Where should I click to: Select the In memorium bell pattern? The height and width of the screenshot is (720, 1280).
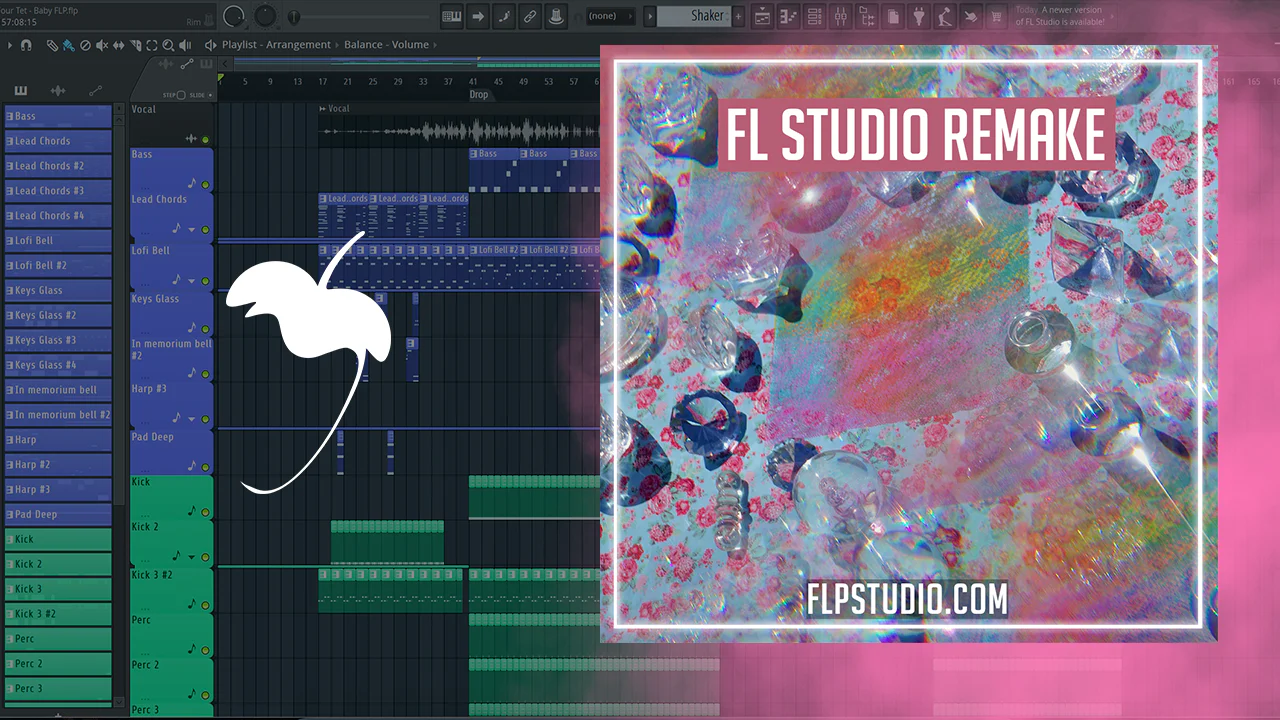58,390
